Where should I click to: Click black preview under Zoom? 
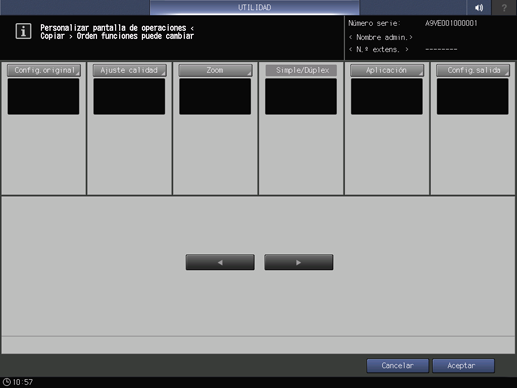pos(215,96)
